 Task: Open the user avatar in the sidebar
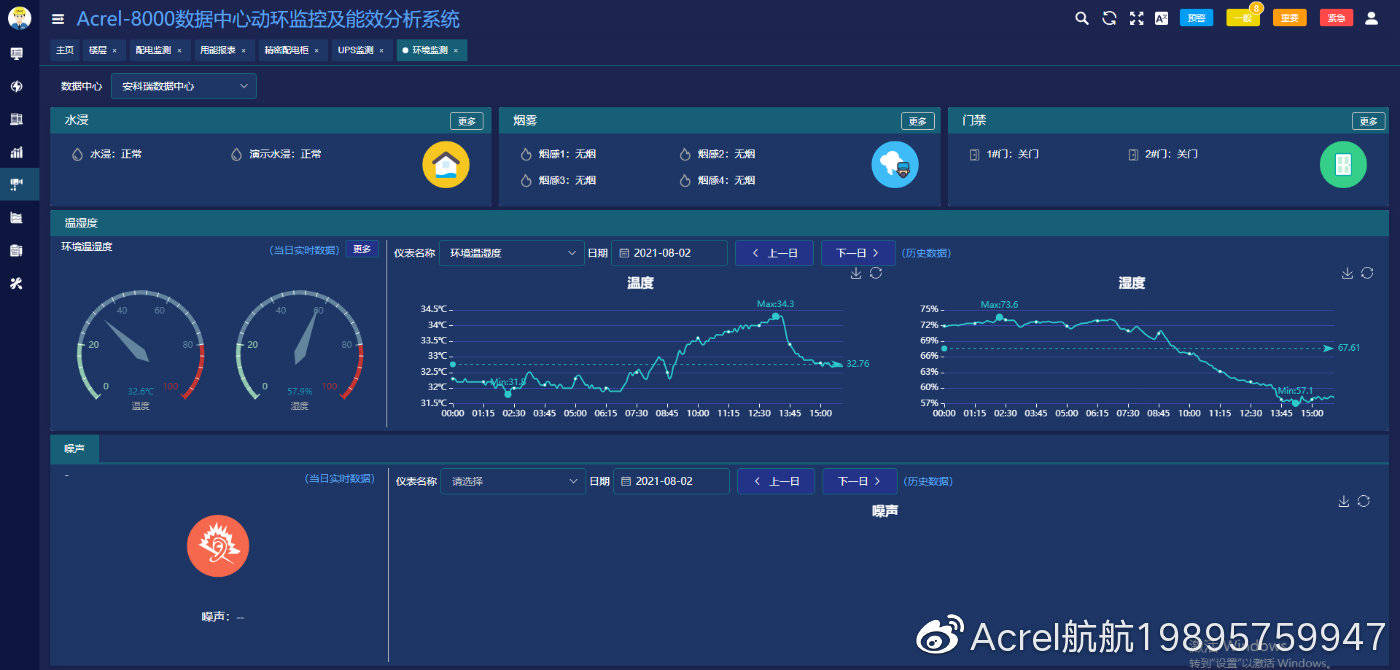tap(17, 18)
